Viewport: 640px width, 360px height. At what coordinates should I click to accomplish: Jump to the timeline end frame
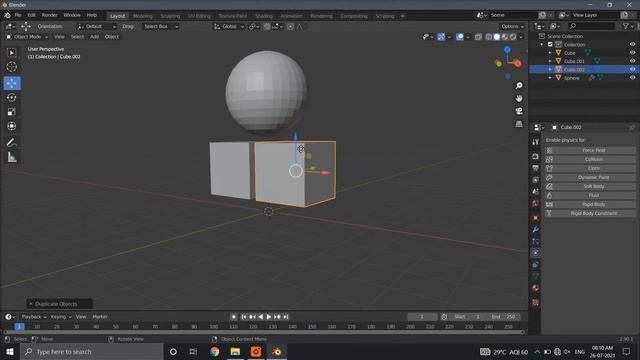(x=286, y=317)
